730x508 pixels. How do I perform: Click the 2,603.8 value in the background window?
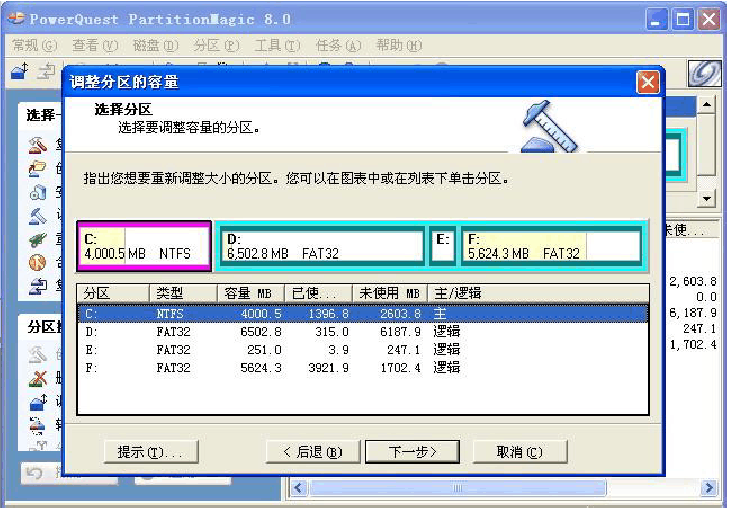coord(693,281)
